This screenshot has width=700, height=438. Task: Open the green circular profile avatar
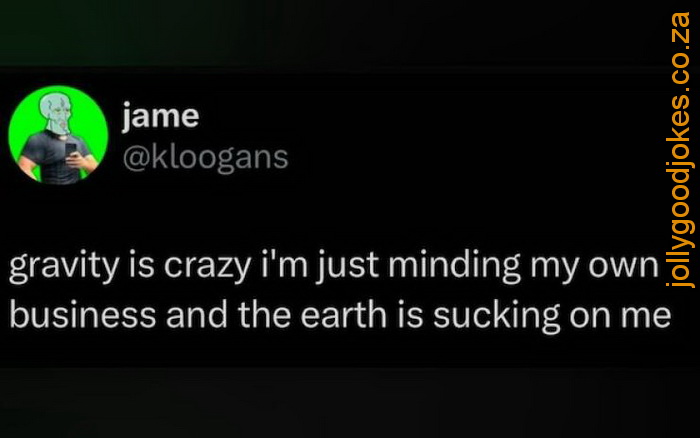[x=58, y=135]
